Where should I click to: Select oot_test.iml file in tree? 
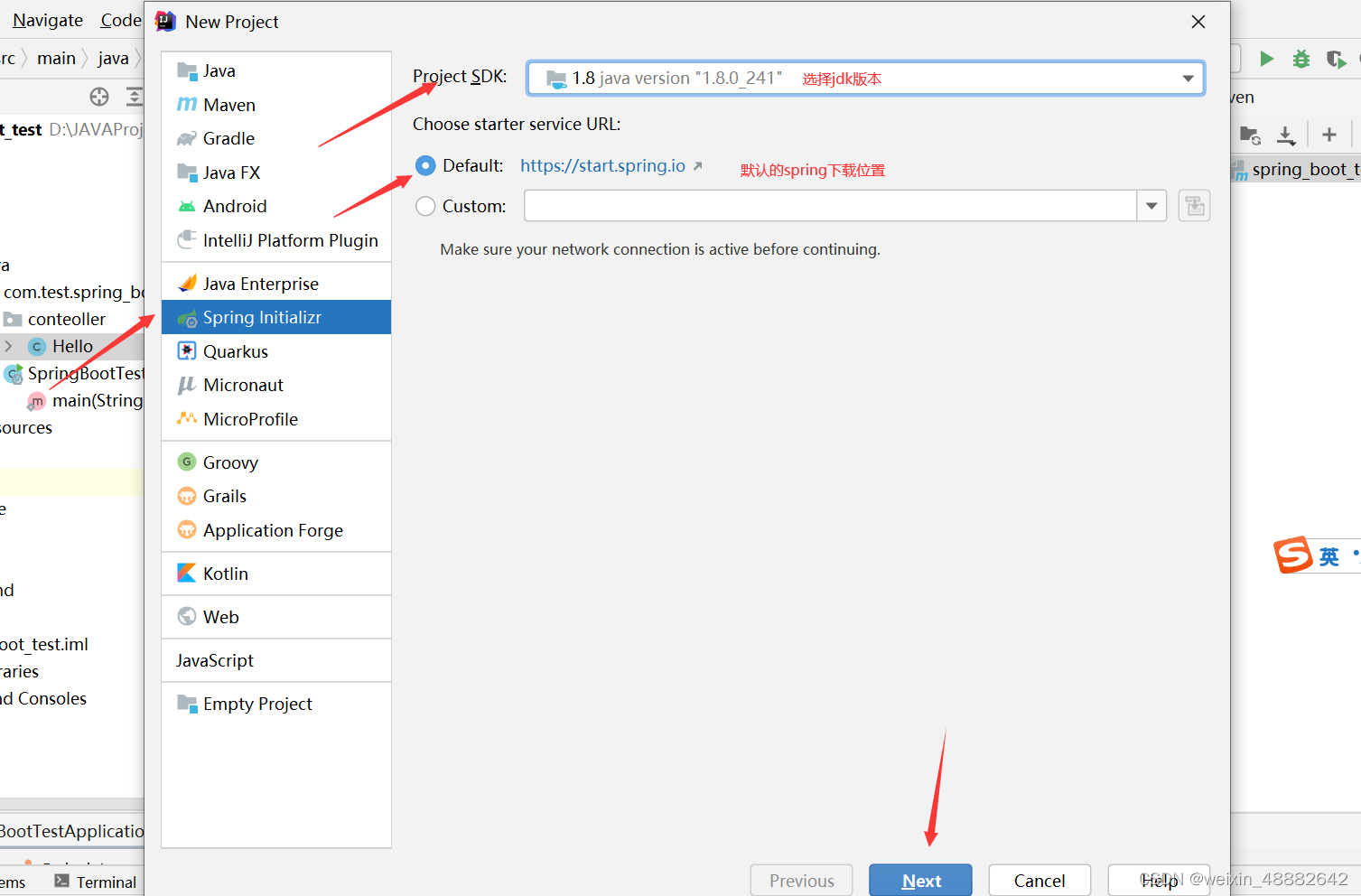(44, 644)
